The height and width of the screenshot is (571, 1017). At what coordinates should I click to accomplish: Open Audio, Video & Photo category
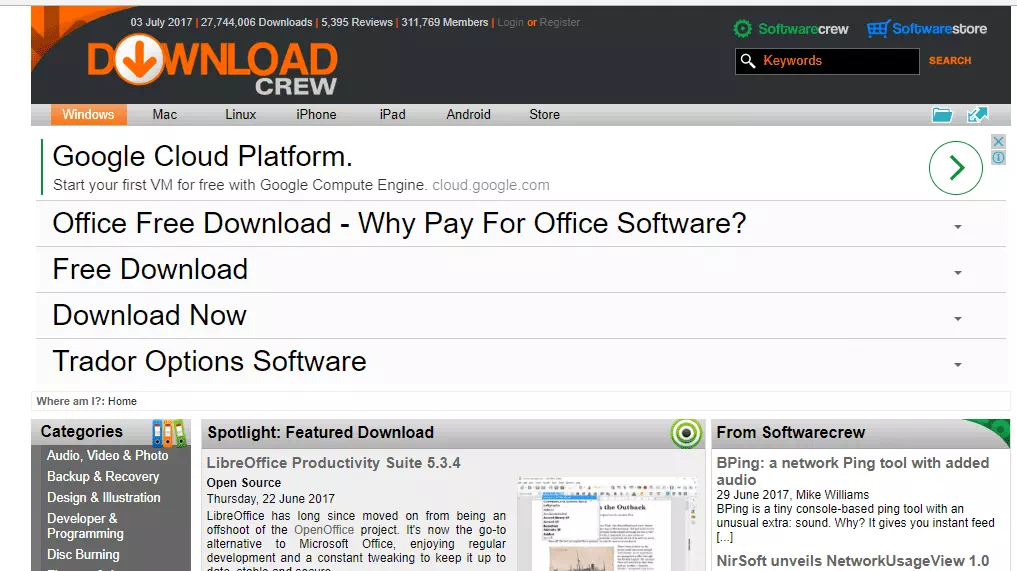108,456
